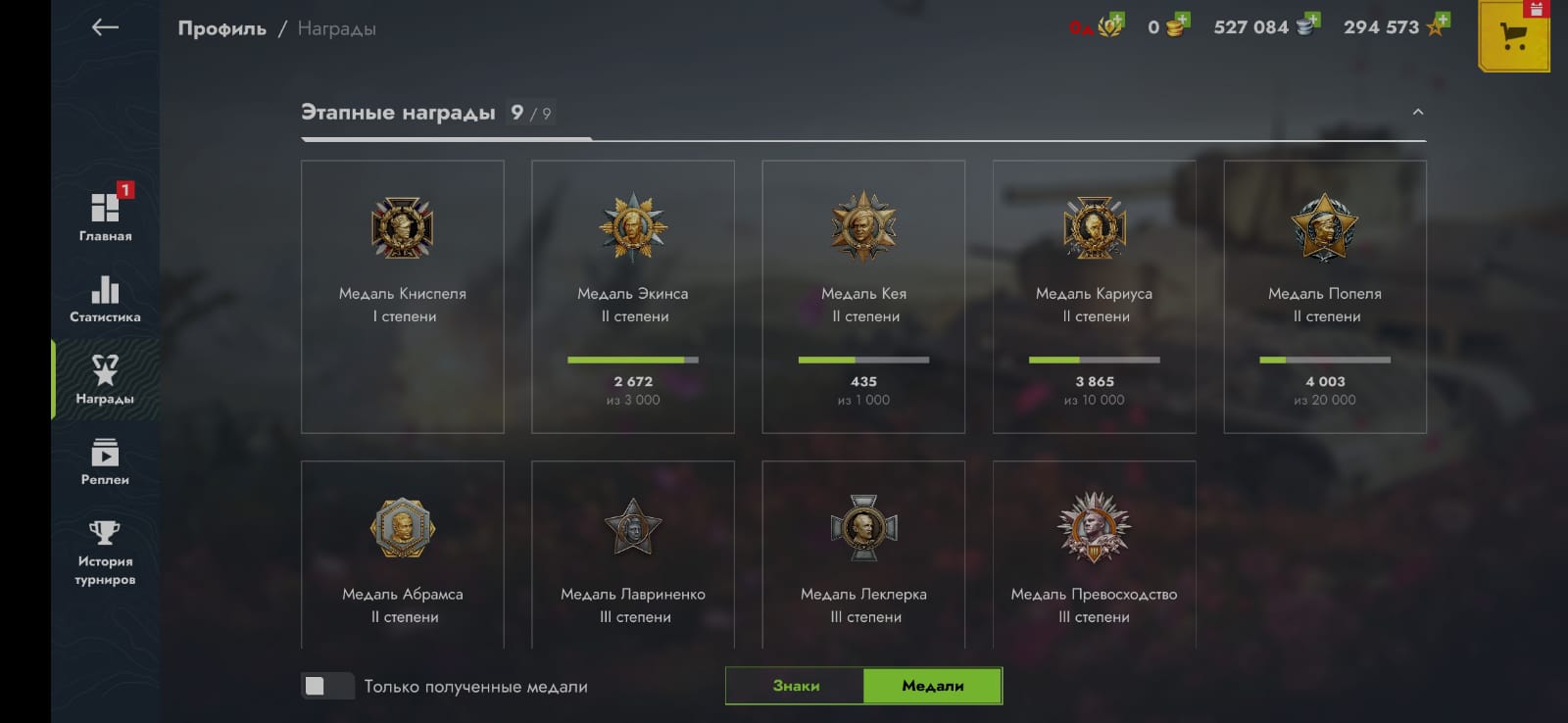The height and width of the screenshot is (723, 1568).
Task: Toggle Только полученные медали switch
Action: pyautogui.click(x=327, y=686)
